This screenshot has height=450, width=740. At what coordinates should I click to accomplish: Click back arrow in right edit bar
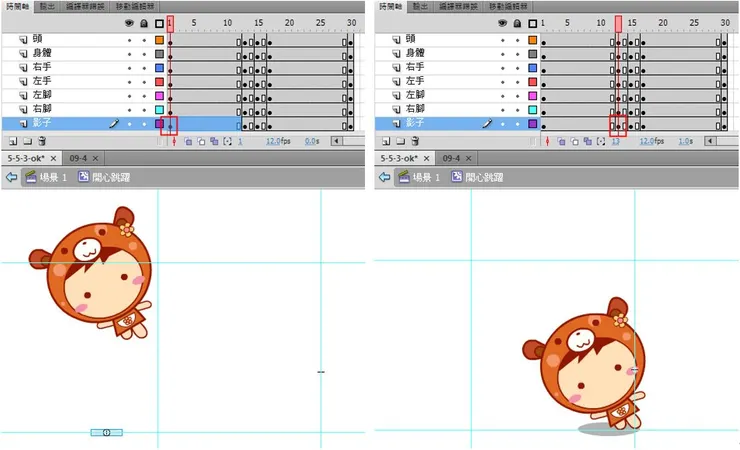coord(385,177)
